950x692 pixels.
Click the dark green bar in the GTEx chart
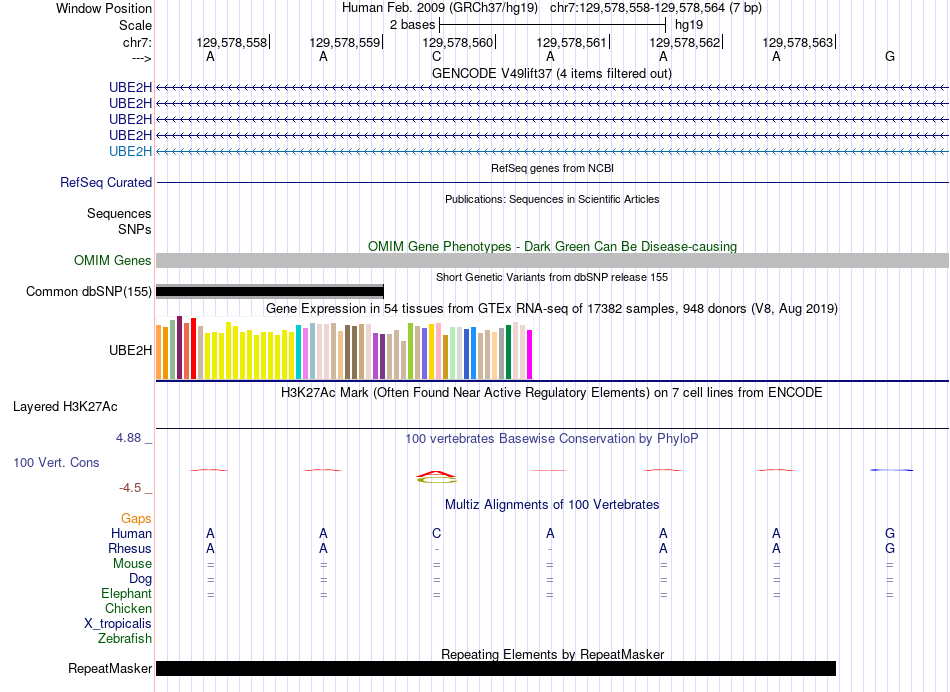tap(508, 352)
